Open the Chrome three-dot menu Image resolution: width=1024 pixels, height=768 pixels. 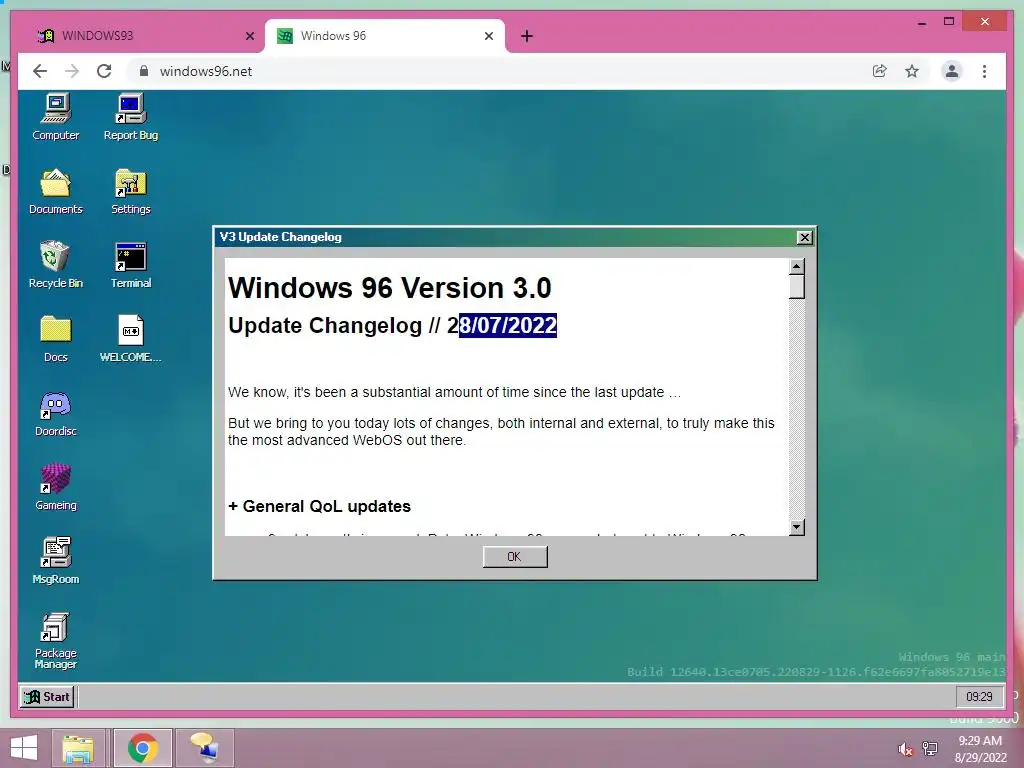[x=984, y=71]
